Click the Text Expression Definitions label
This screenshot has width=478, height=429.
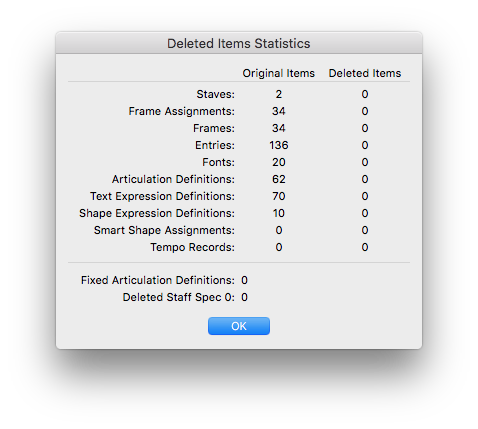162,196
